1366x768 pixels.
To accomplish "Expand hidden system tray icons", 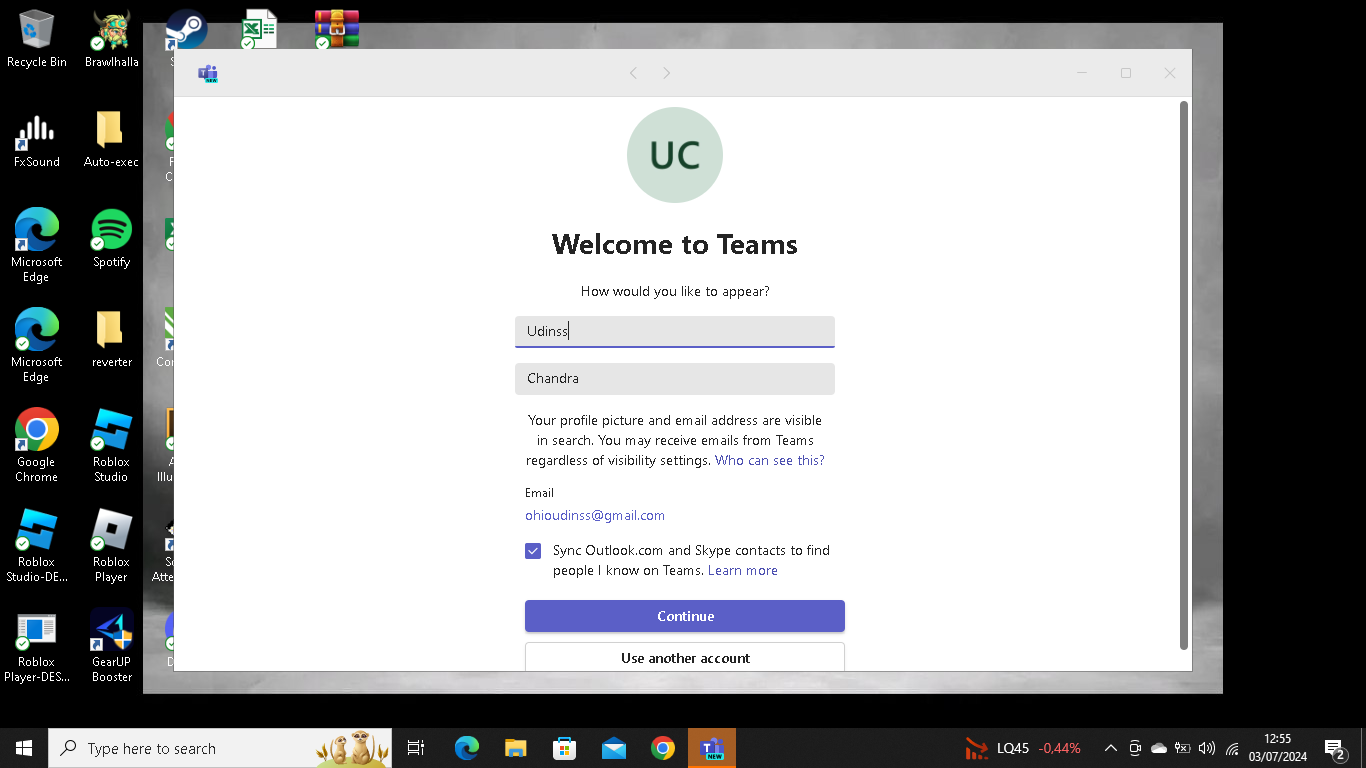I will coord(1110,748).
